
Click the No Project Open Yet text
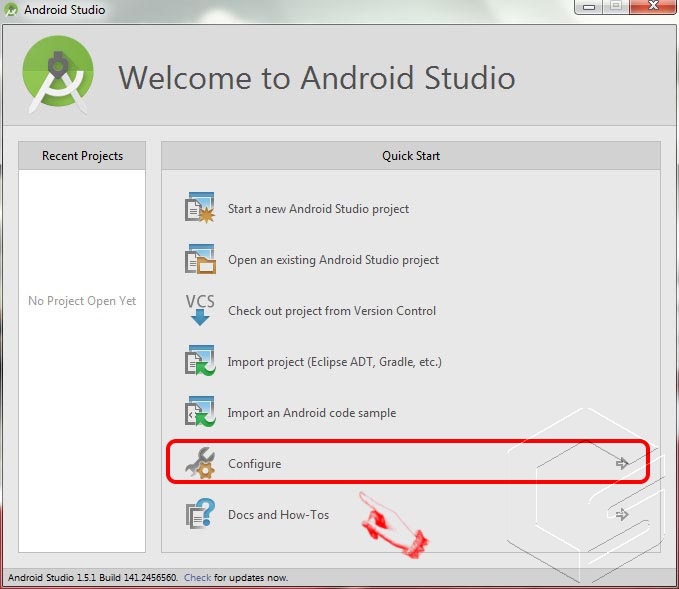[82, 301]
